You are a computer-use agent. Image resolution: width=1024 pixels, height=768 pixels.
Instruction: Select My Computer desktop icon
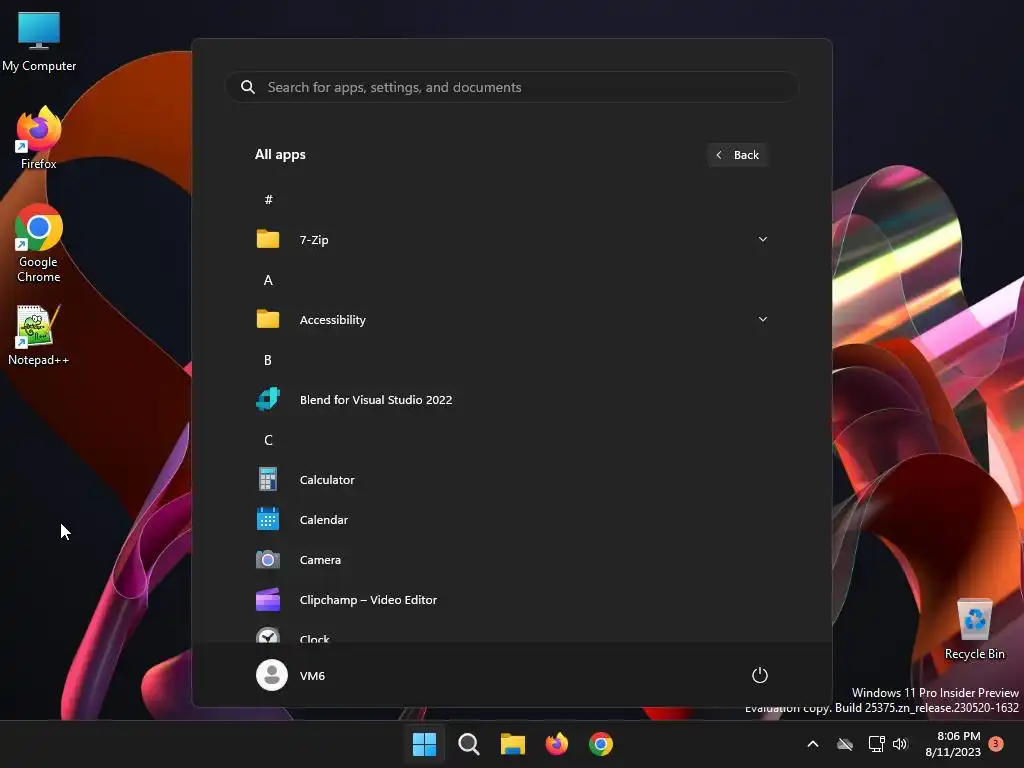tap(39, 42)
